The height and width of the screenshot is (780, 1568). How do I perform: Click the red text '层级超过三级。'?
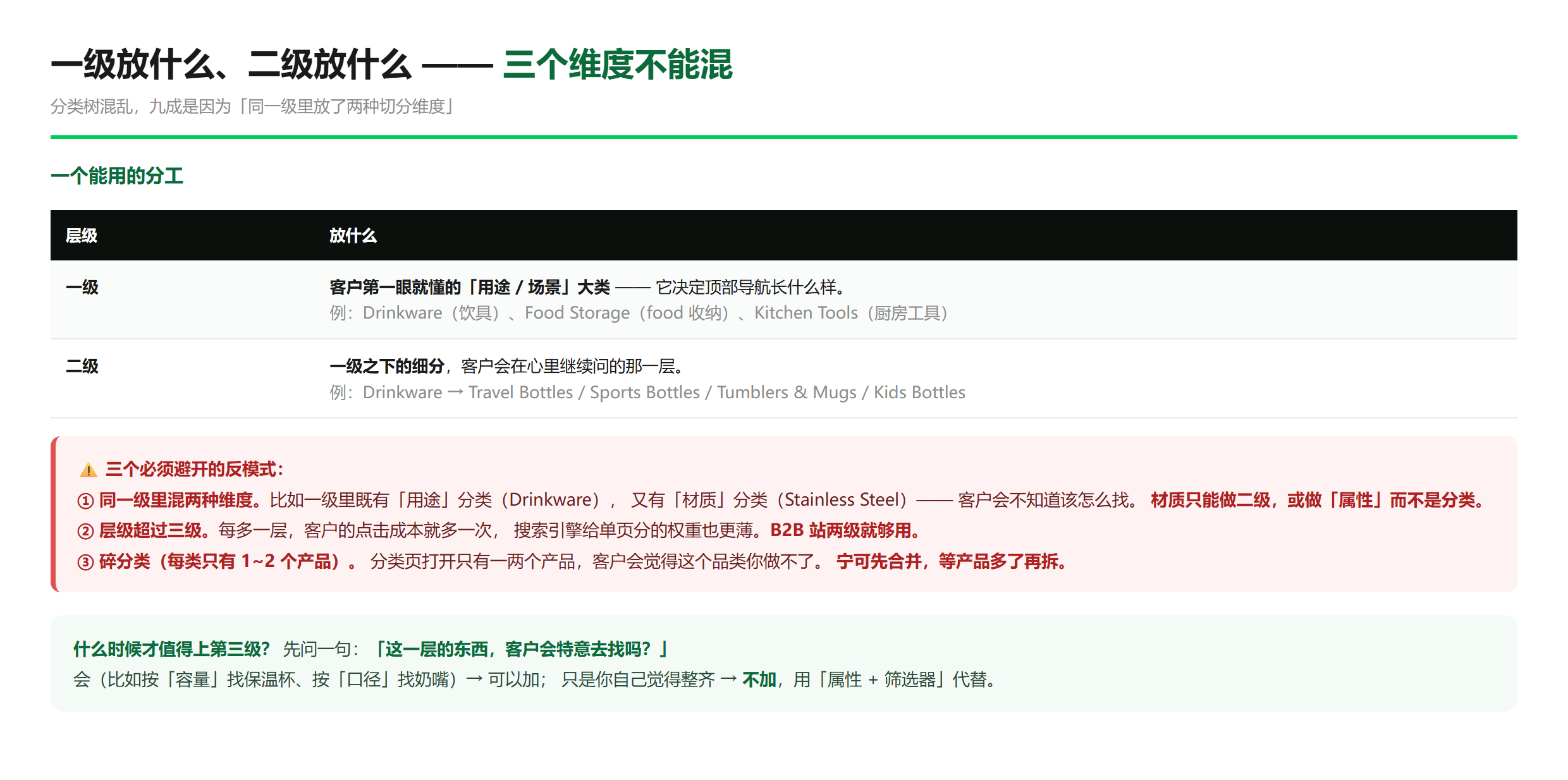154,531
